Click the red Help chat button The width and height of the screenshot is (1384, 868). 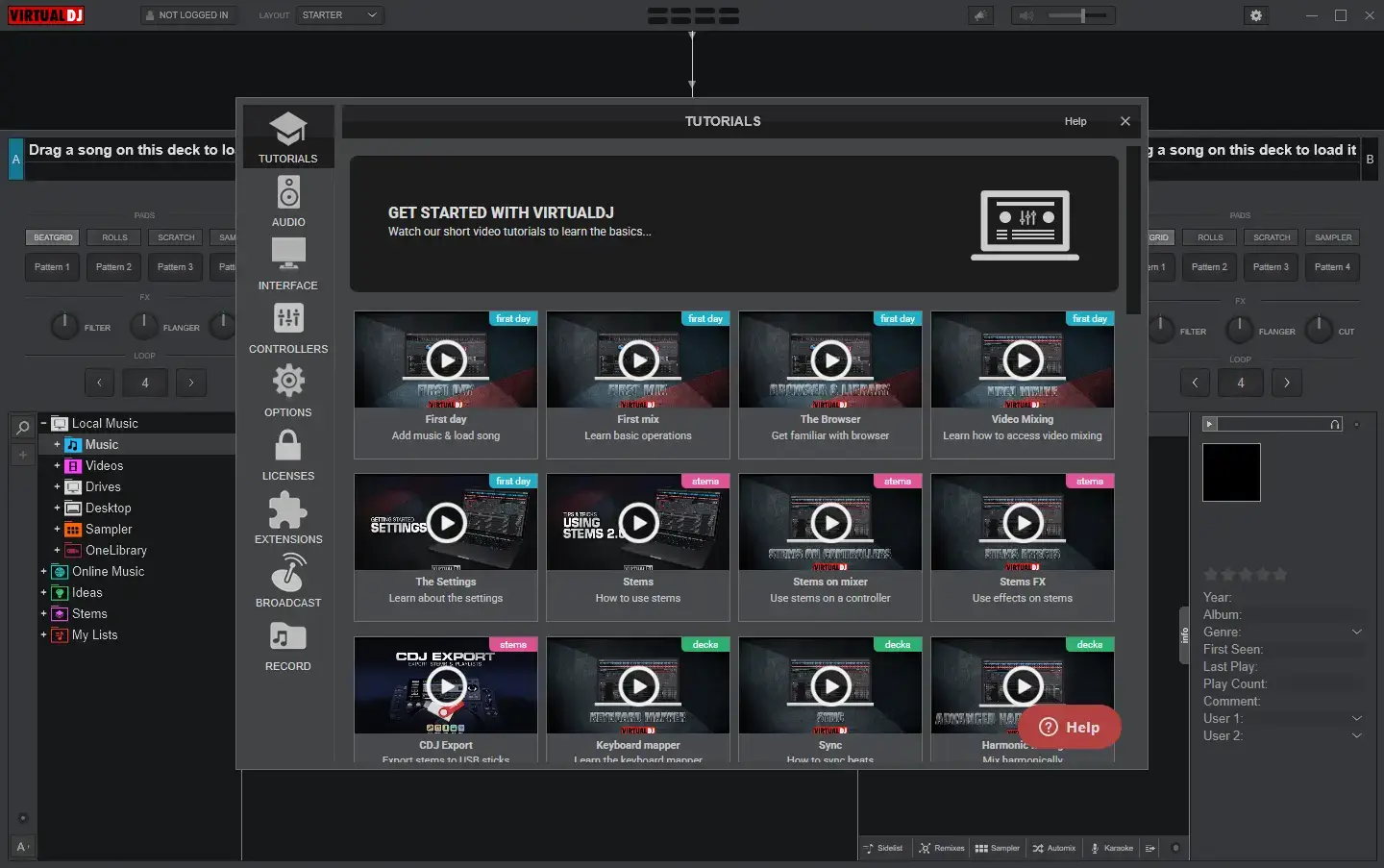(x=1070, y=727)
